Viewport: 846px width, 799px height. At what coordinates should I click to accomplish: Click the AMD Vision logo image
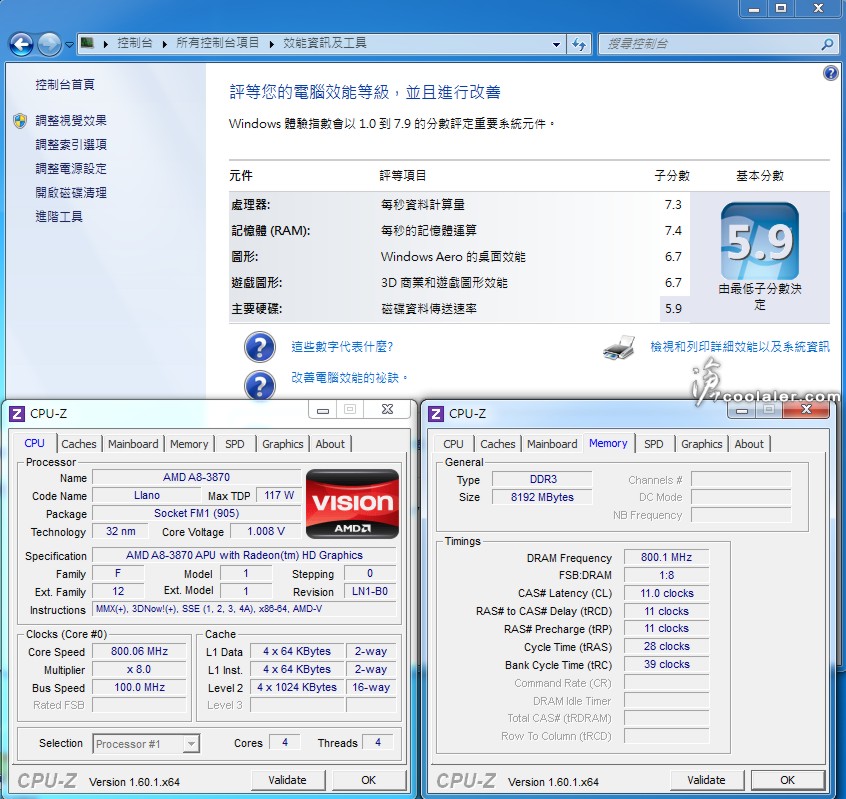coord(352,504)
